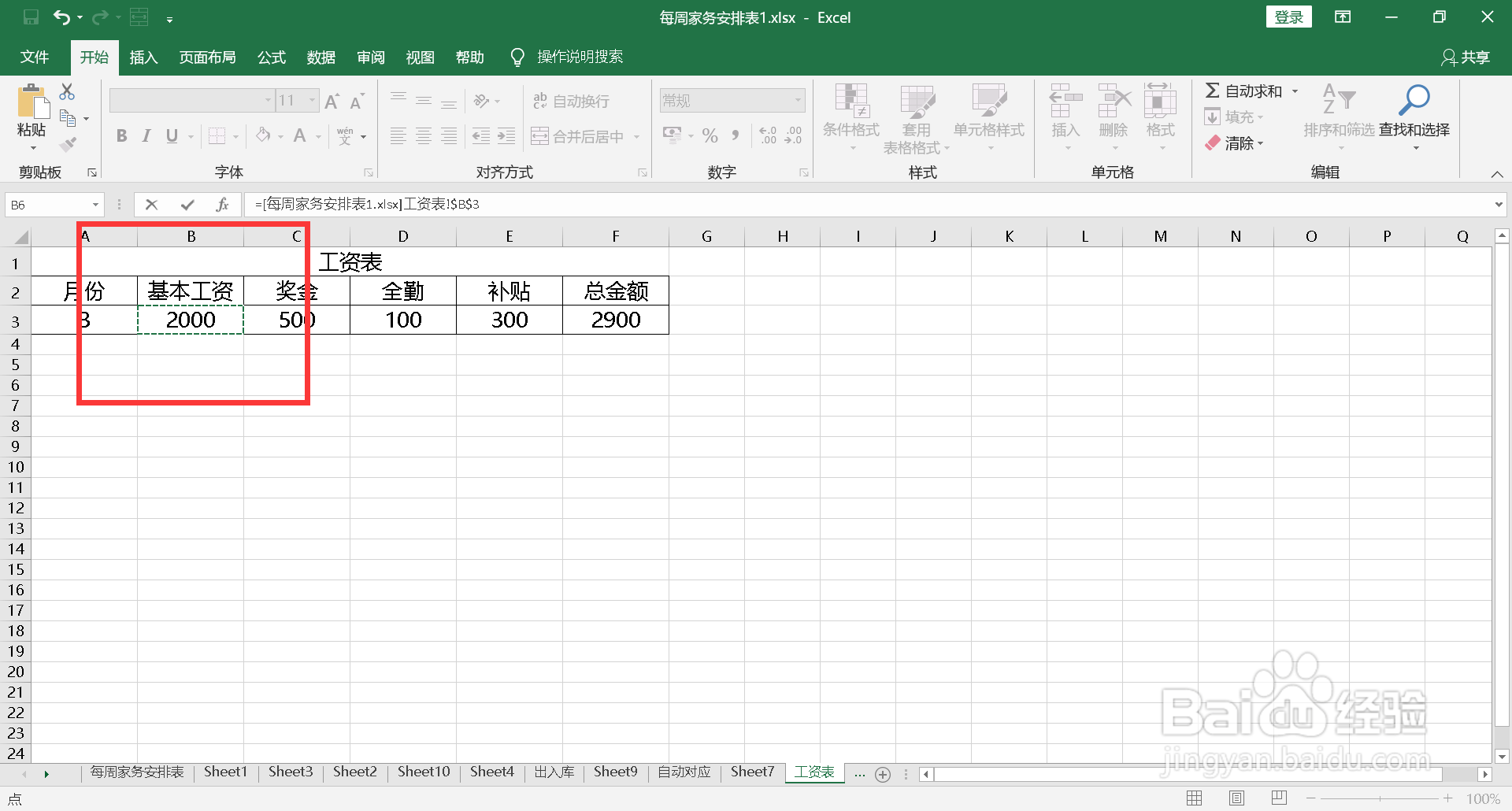Image resolution: width=1512 pixels, height=811 pixels.
Task: Click inside the formula bar
Action: (x=630, y=204)
